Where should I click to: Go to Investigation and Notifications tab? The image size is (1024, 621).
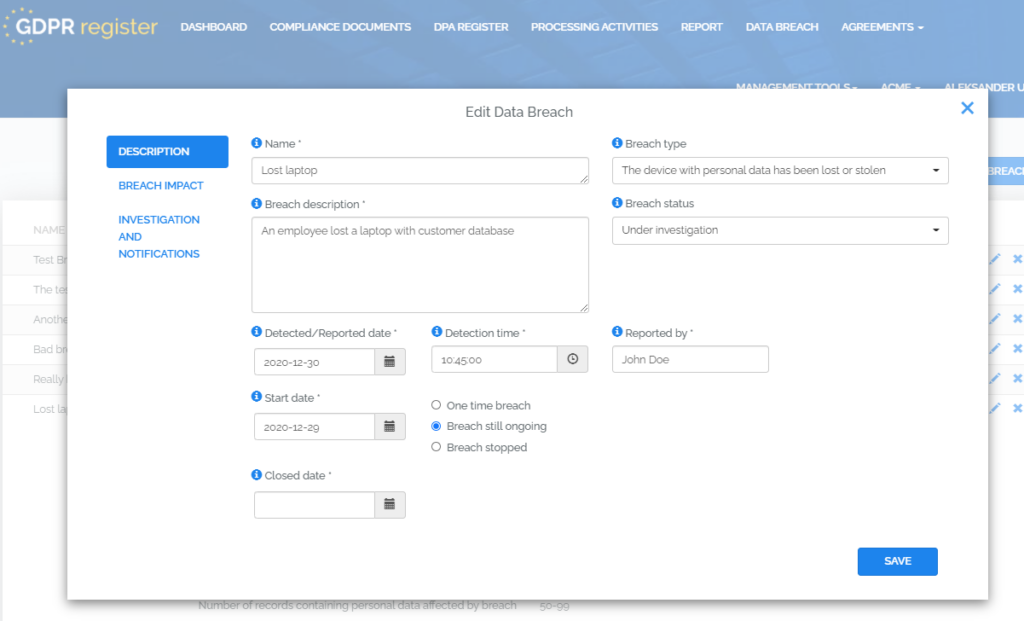pyautogui.click(x=159, y=237)
